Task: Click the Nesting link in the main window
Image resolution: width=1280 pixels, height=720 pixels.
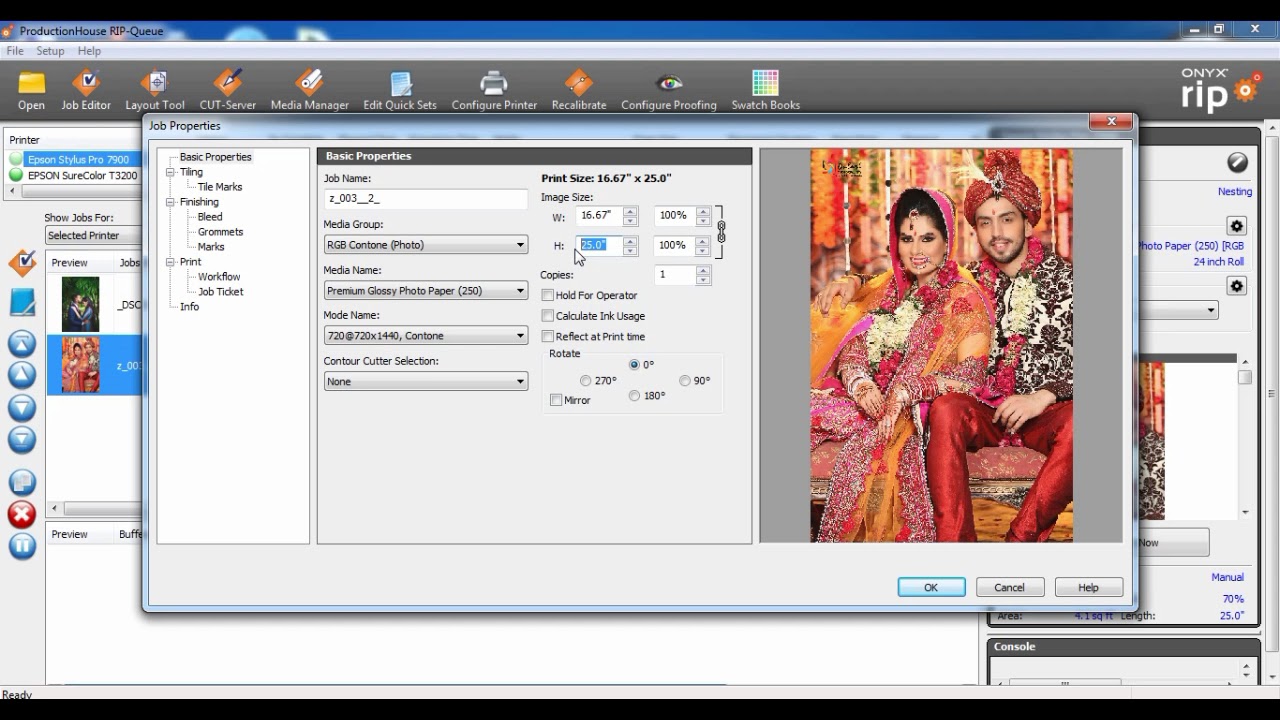Action: click(1235, 191)
